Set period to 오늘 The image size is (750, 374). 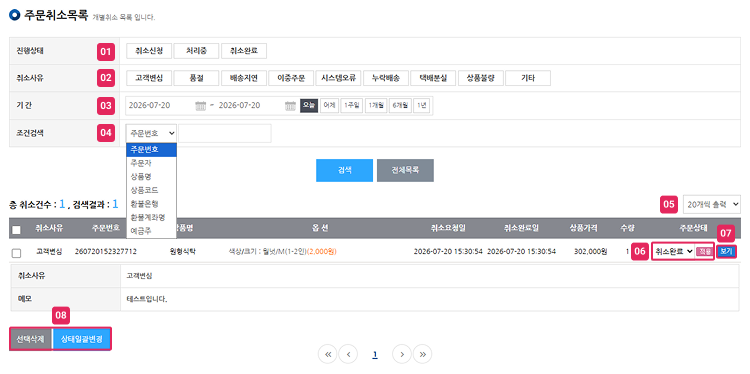[x=309, y=106]
